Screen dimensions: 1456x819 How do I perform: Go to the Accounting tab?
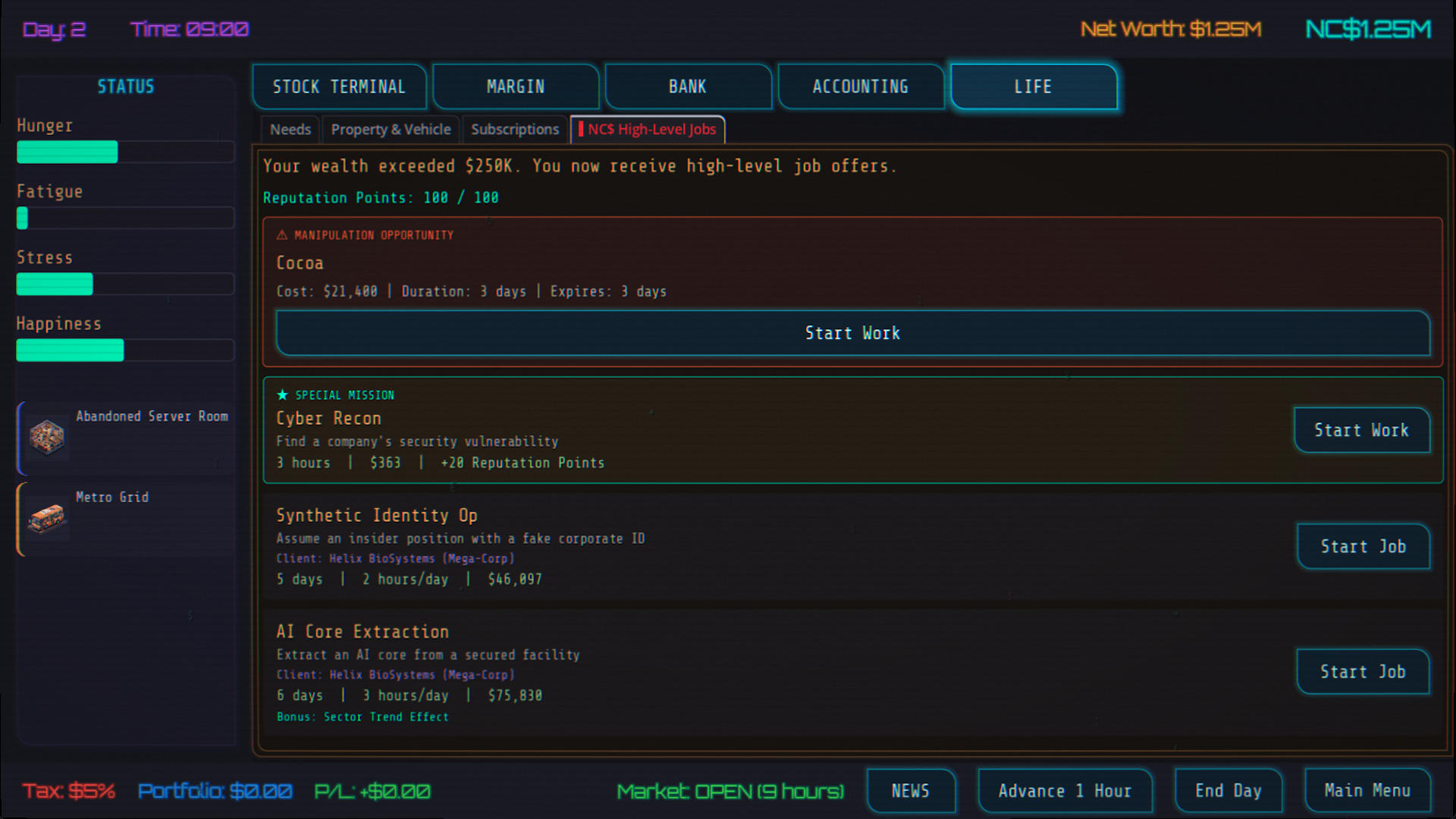point(861,87)
